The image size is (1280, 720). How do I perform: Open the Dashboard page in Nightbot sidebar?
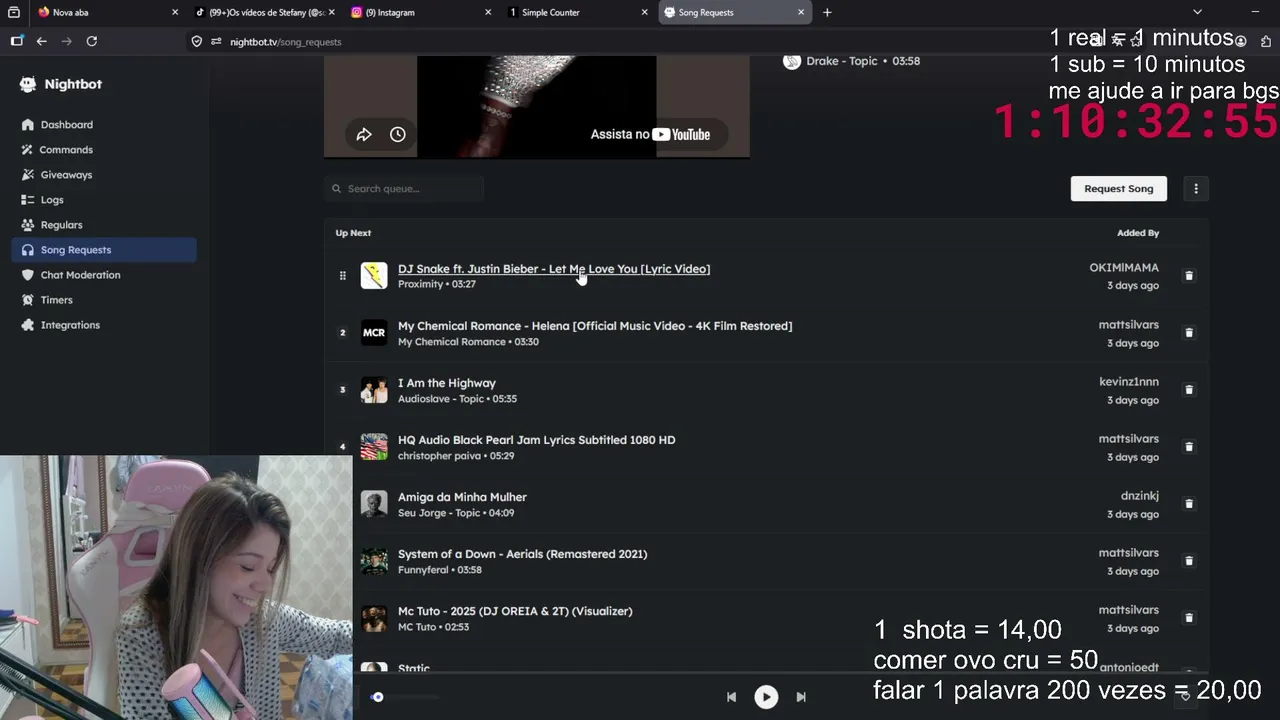pos(66,125)
